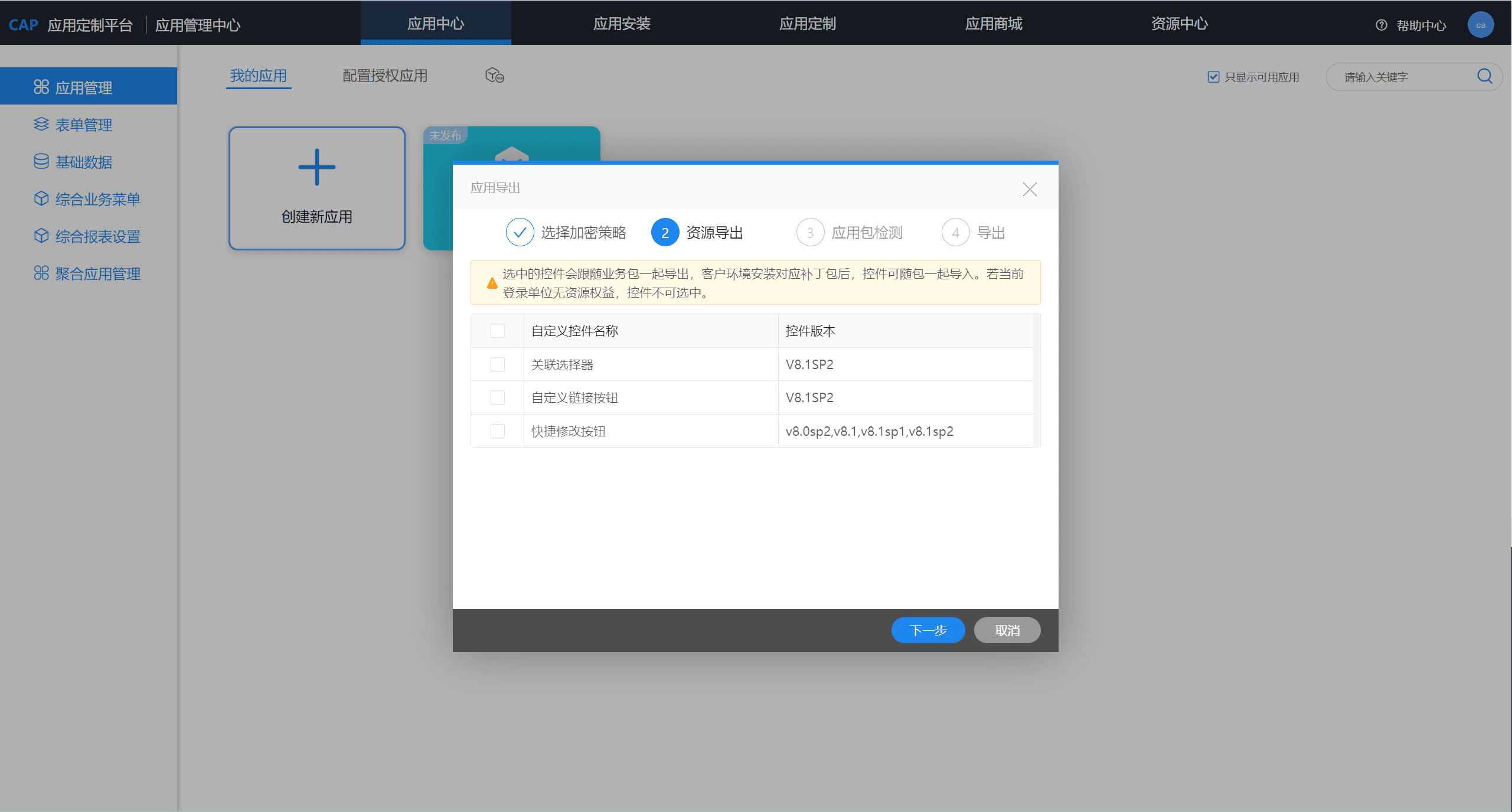Click the 选择加密策略 step label
The height and width of the screenshot is (812, 1512).
coord(583,233)
